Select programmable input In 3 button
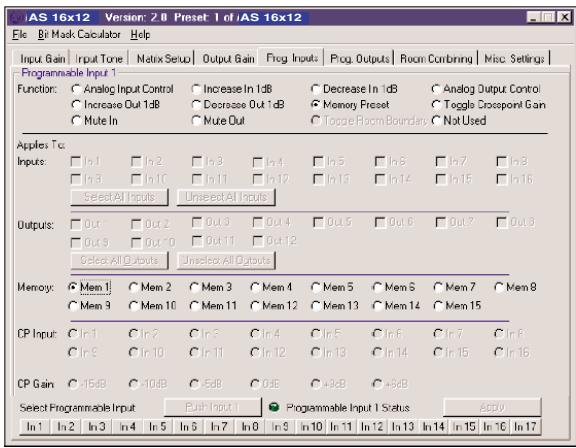The width and height of the screenshot is (576, 448). pos(96,426)
